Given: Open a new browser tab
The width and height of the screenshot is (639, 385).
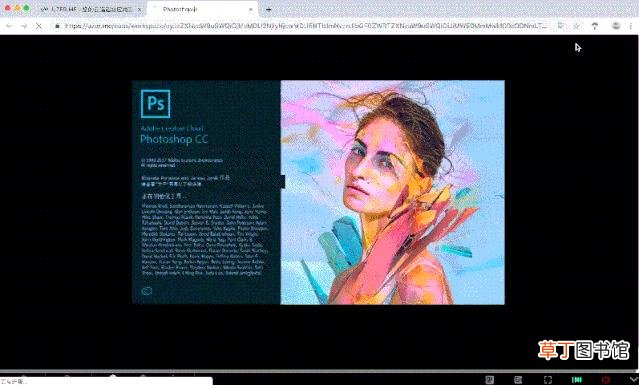Looking at the screenshot, I should click(269, 9).
